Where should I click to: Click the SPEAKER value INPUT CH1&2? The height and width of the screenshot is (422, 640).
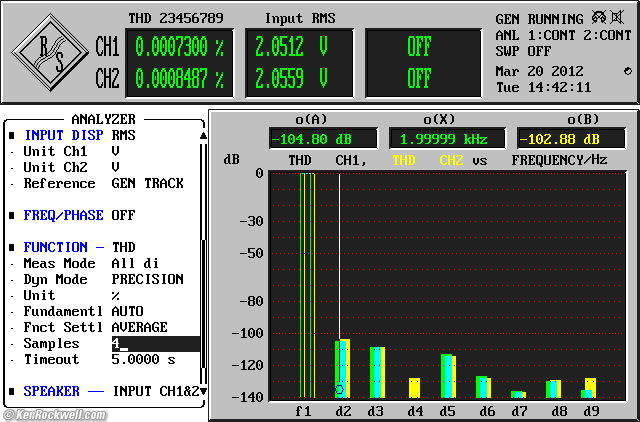[x=156, y=391]
